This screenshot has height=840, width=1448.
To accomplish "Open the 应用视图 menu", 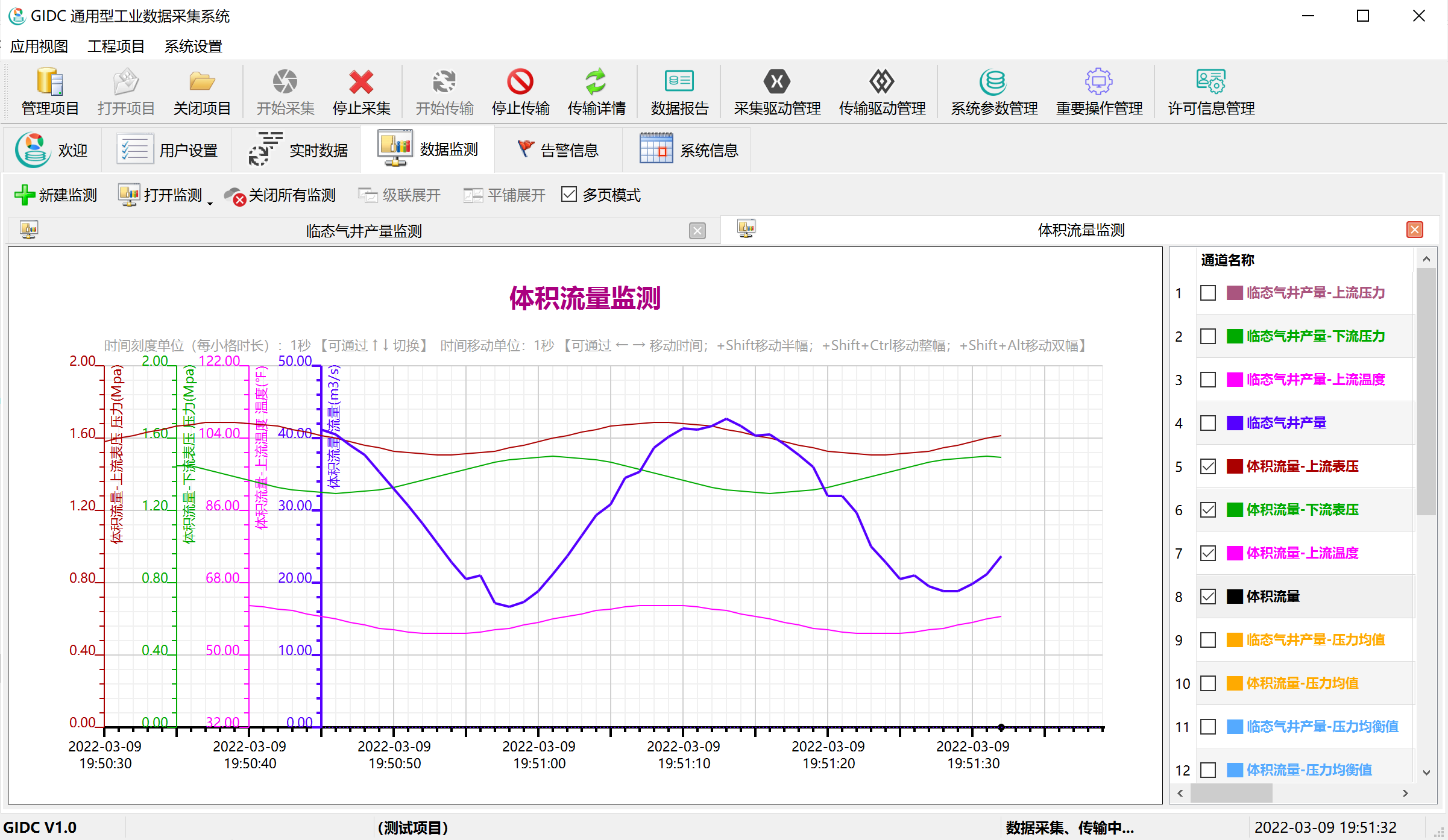I will click(x=39, y=46).
